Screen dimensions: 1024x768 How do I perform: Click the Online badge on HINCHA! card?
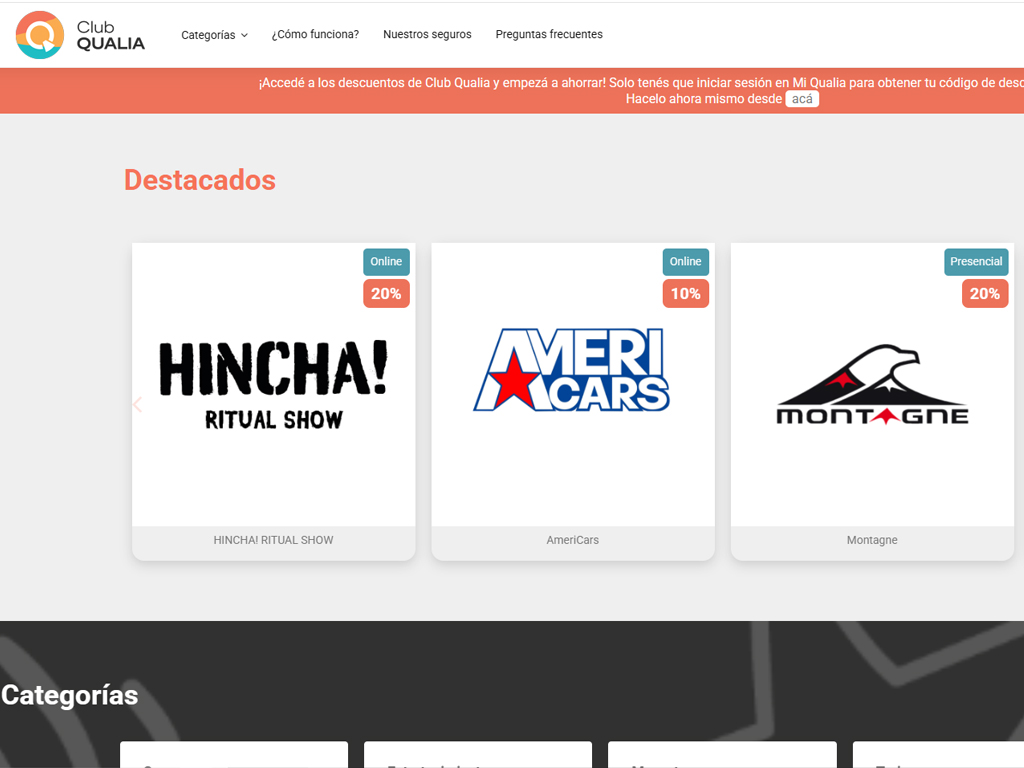pos(386,262)
